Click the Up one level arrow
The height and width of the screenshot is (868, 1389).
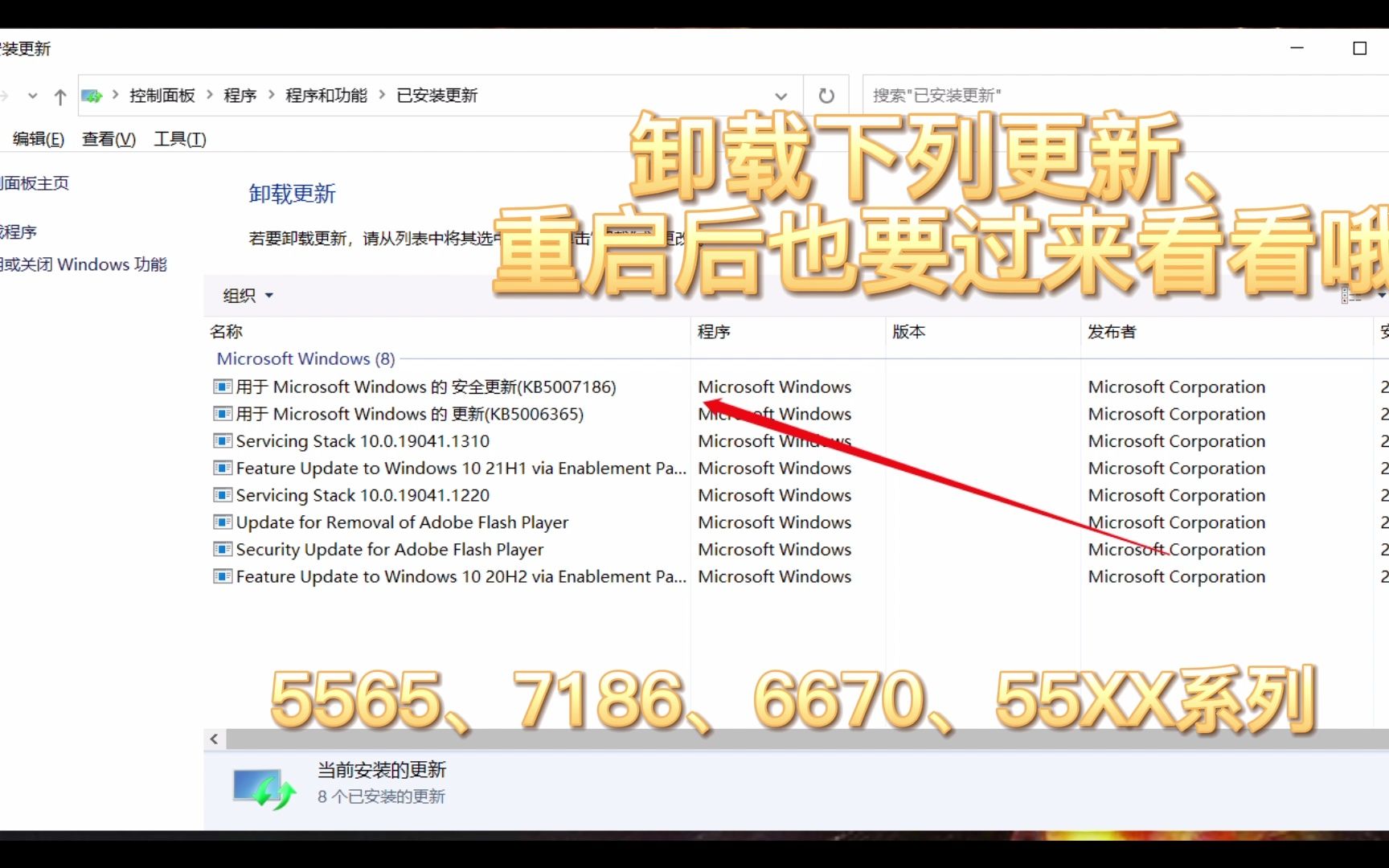click(x=60, y=97)
